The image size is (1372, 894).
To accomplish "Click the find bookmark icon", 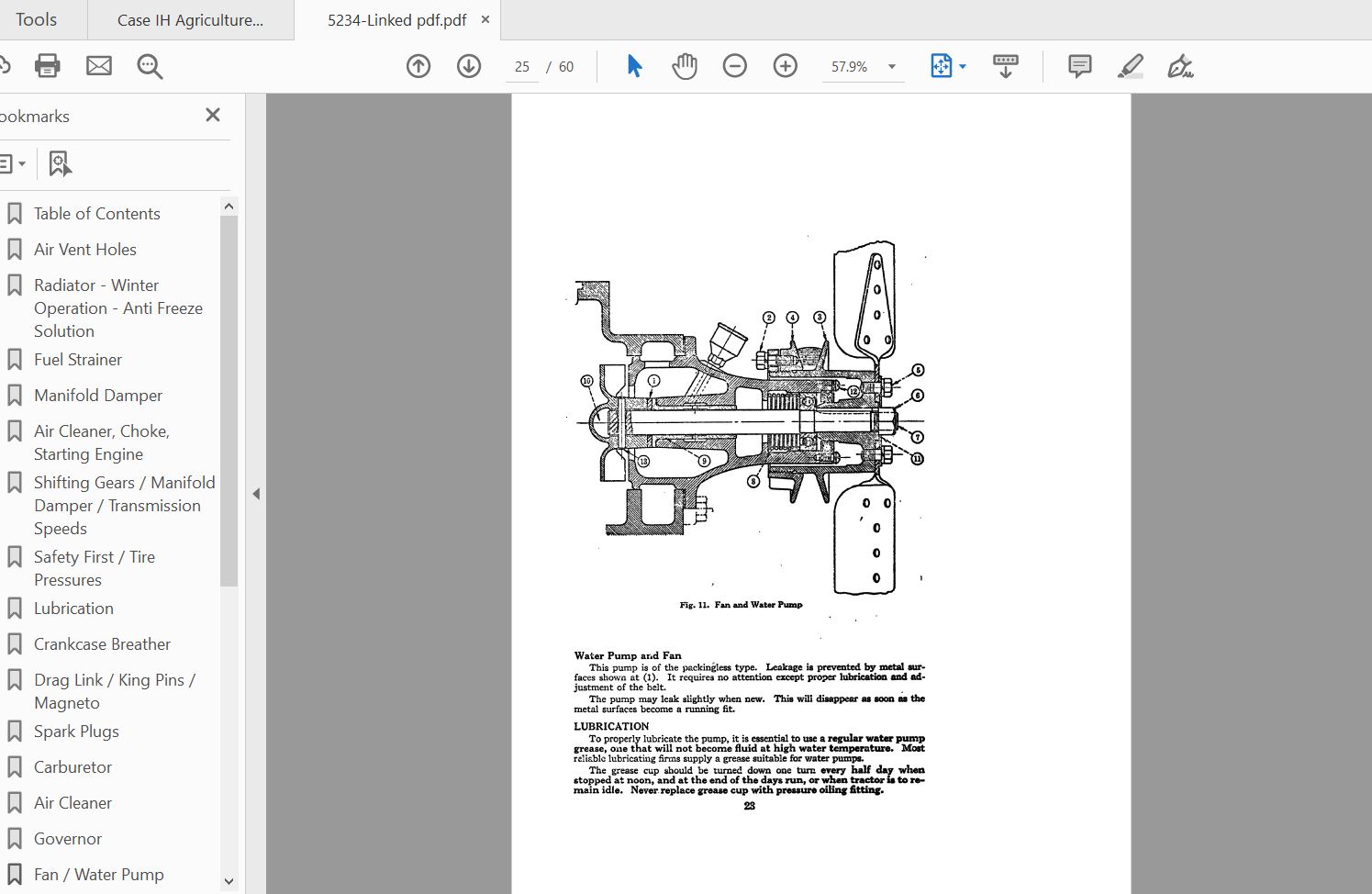I will (60, 164).
